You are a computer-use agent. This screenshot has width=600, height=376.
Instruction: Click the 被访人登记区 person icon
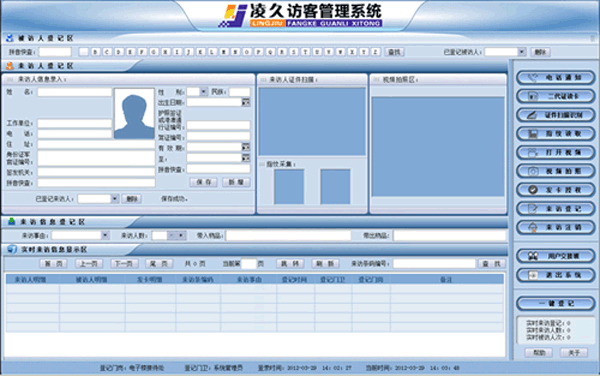pos(10,38)
